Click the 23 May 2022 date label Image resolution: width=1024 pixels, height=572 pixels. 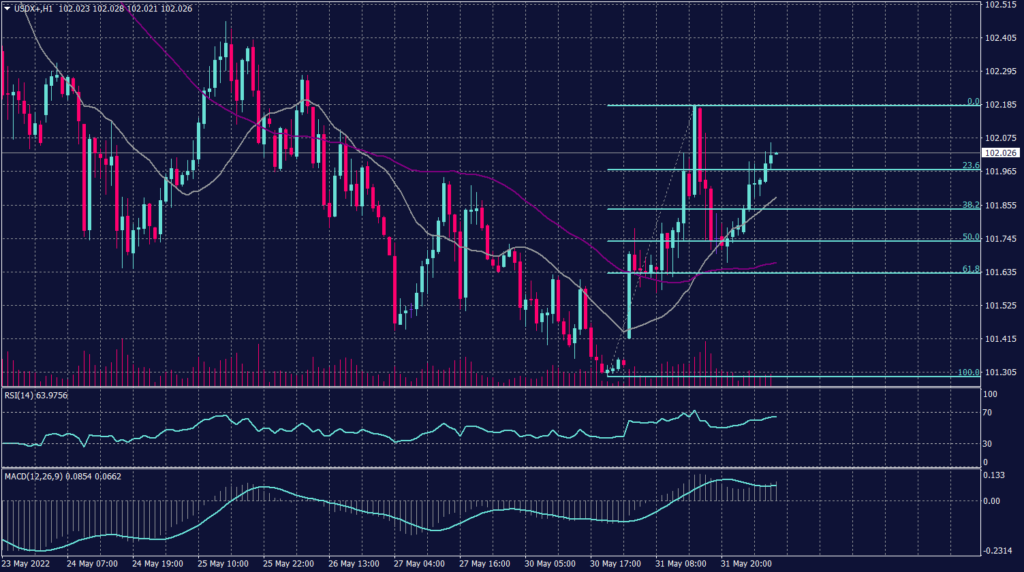pos(26,564)
